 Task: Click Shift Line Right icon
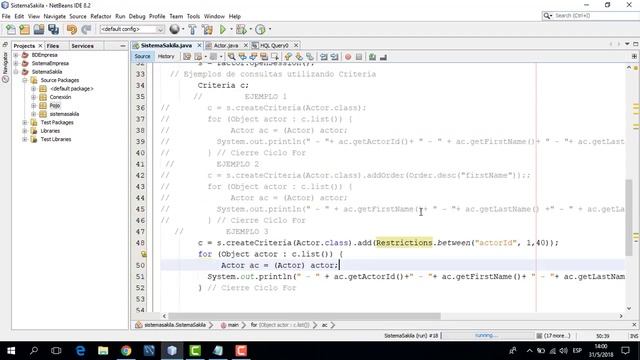coord(334,57)
